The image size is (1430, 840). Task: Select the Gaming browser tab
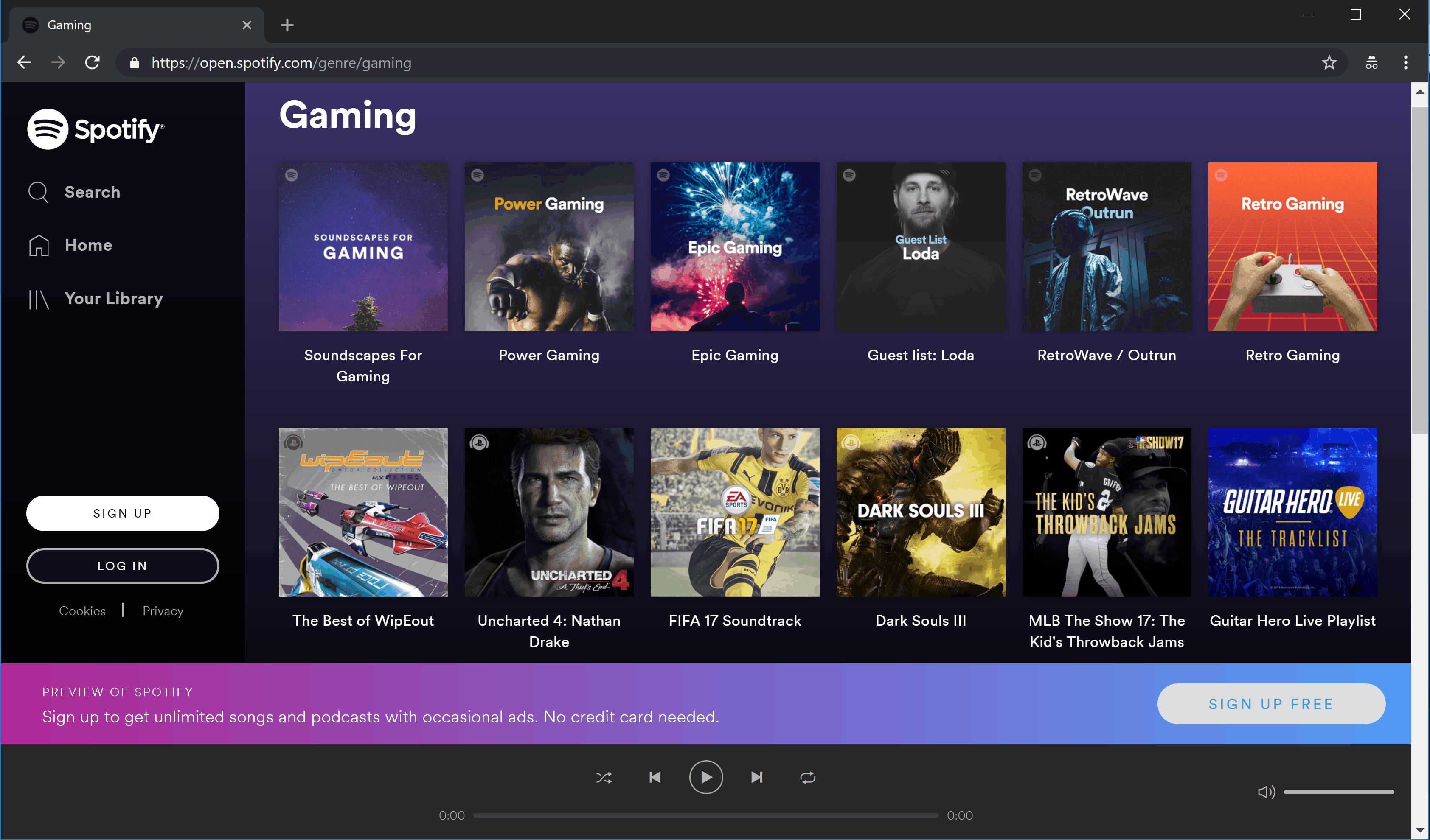(136, 25)
